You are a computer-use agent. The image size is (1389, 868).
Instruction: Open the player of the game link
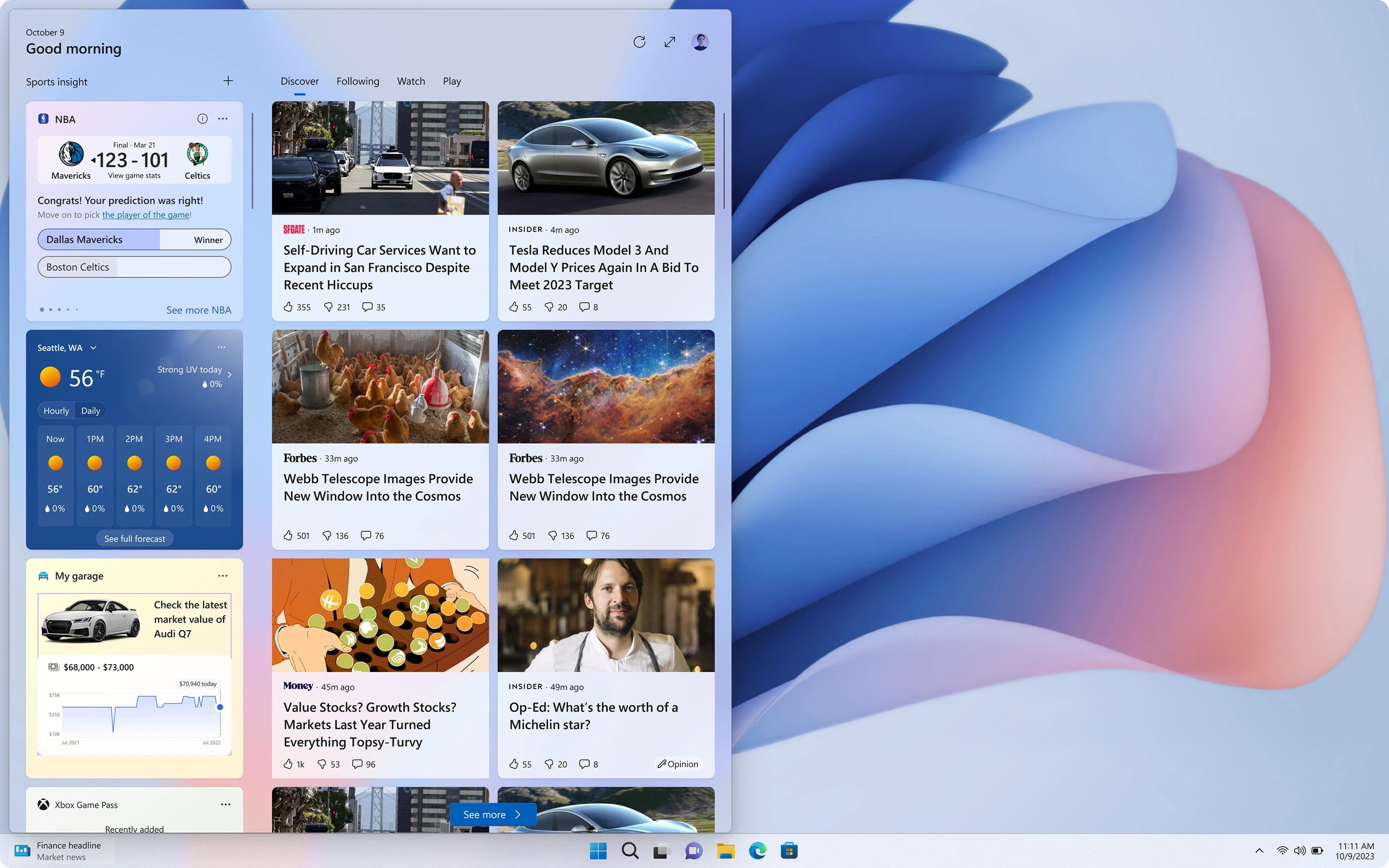click(x=146, y=215)
